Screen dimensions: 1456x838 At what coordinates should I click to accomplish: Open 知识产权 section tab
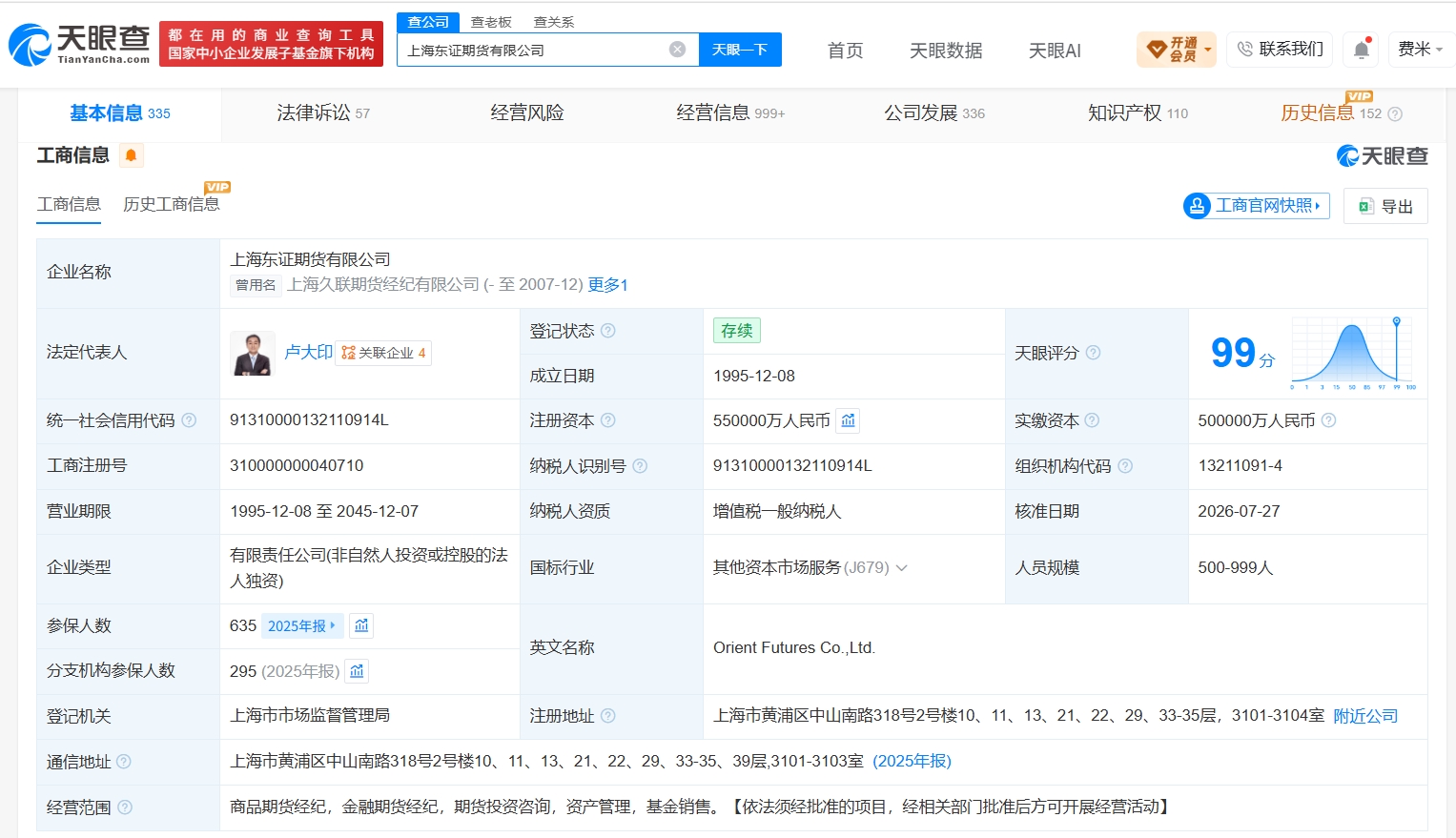(1138, 113)
